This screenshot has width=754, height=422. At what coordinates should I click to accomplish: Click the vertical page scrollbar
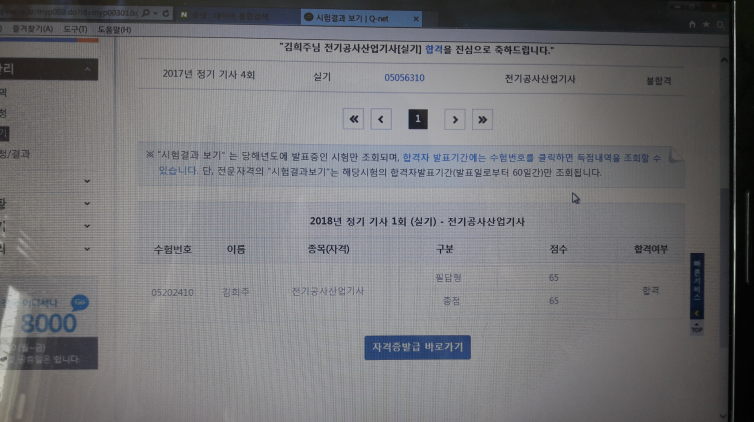point(726,200)
